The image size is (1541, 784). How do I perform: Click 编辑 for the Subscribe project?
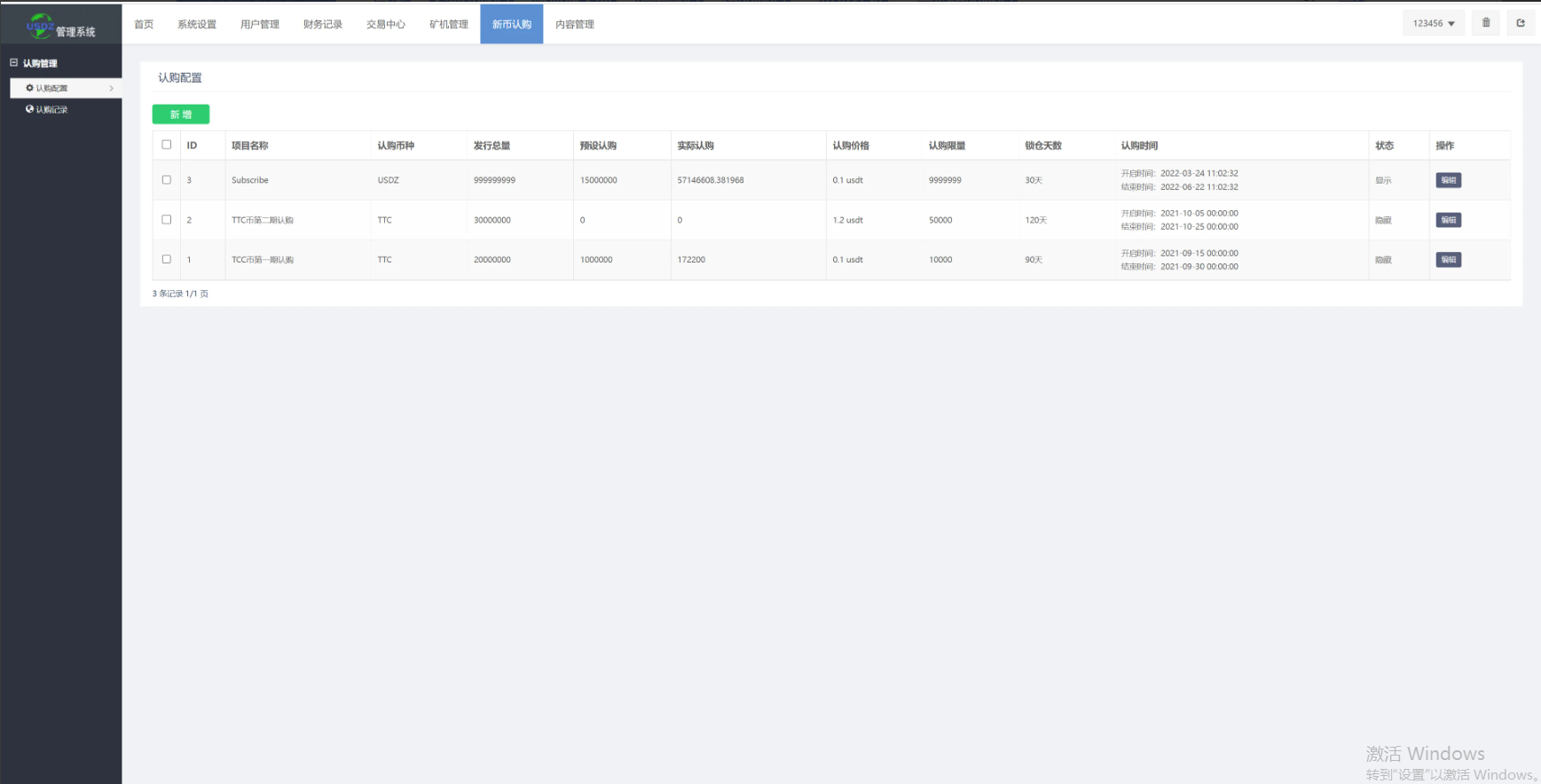(1448, 180)
